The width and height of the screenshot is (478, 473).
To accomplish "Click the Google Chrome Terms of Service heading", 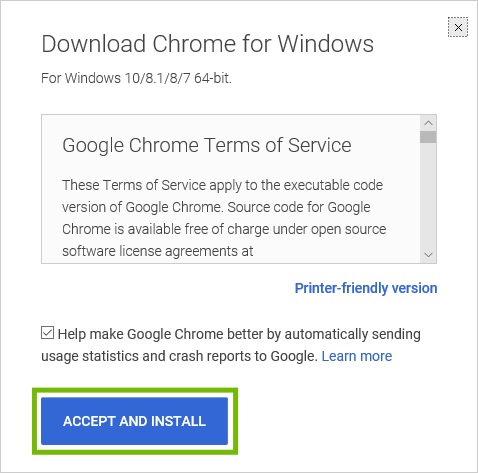I will point(207,145).
